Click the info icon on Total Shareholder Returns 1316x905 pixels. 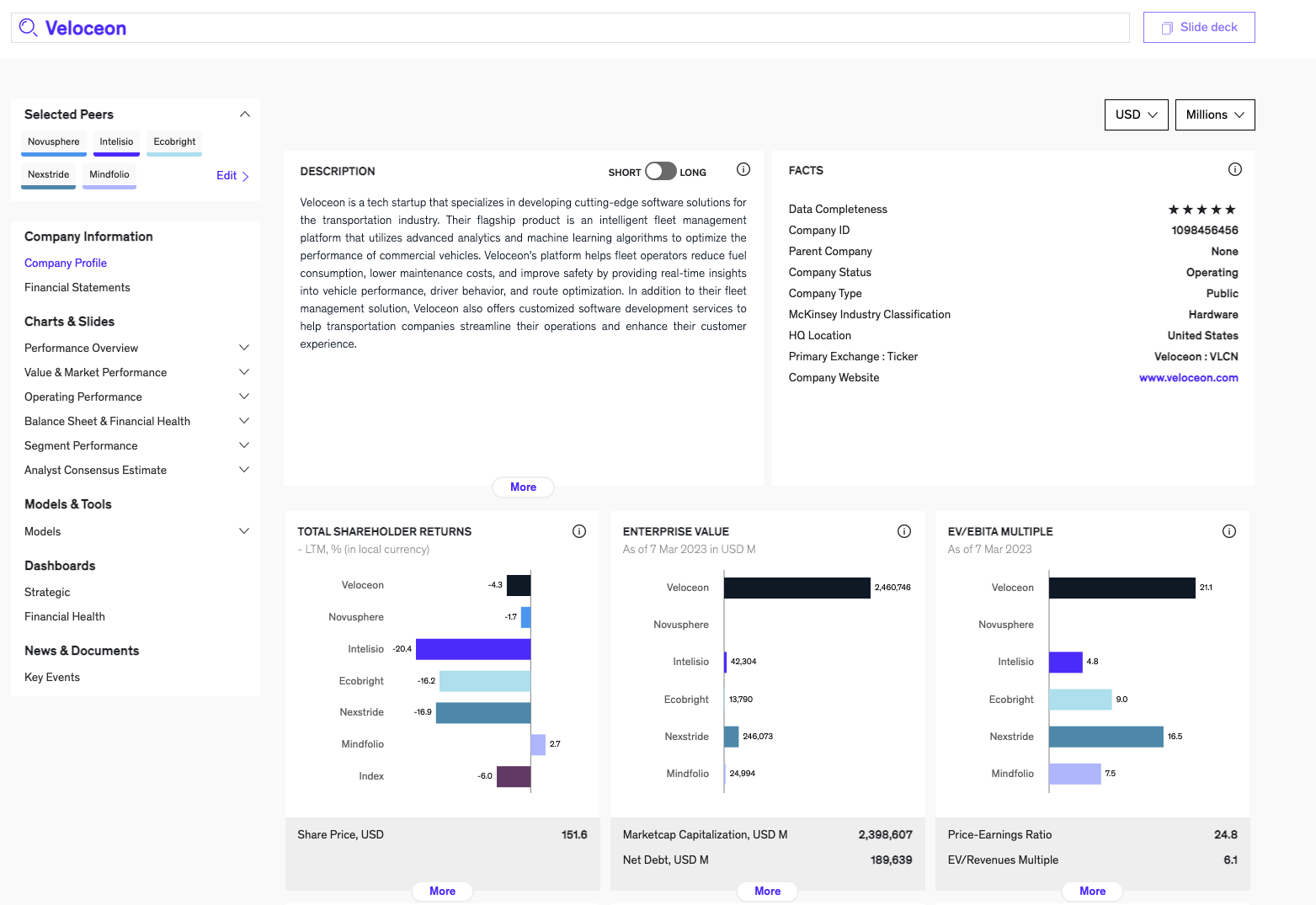pos(578,531)
